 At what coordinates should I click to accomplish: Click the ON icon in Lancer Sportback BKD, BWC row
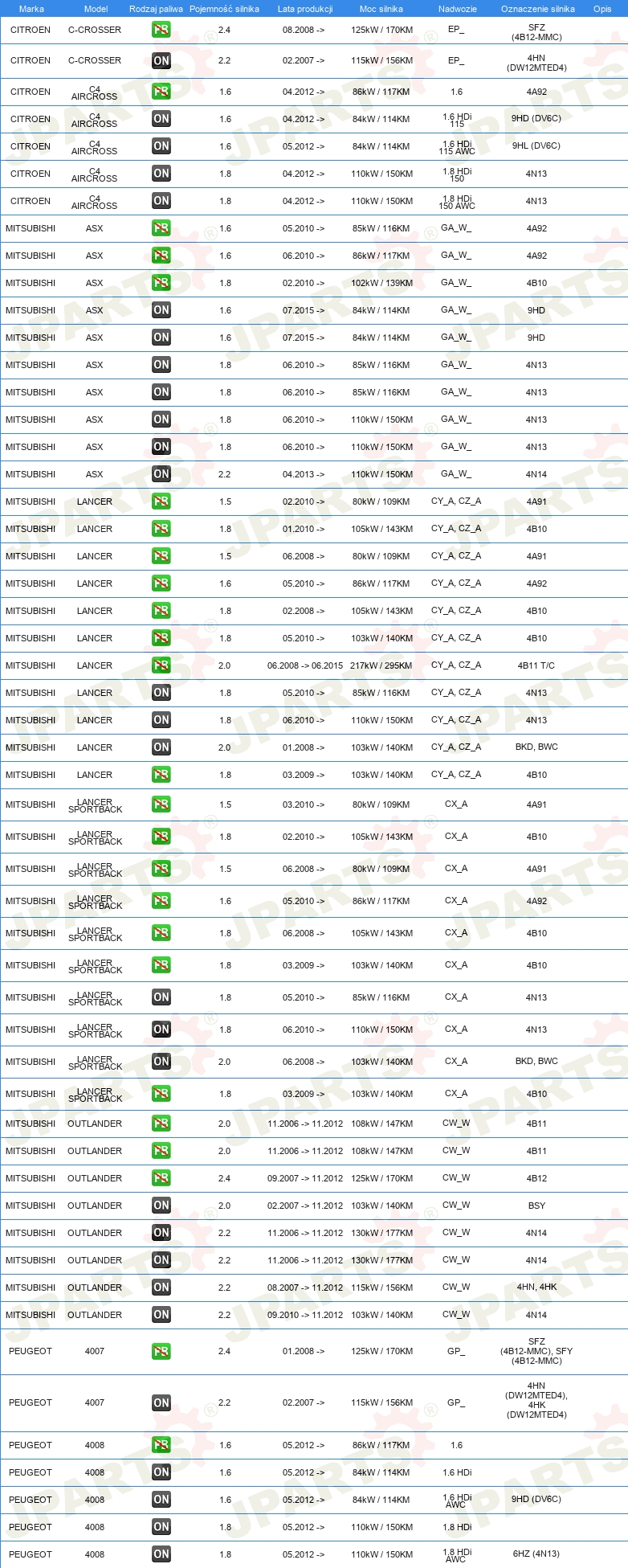tap(161, 1062)
